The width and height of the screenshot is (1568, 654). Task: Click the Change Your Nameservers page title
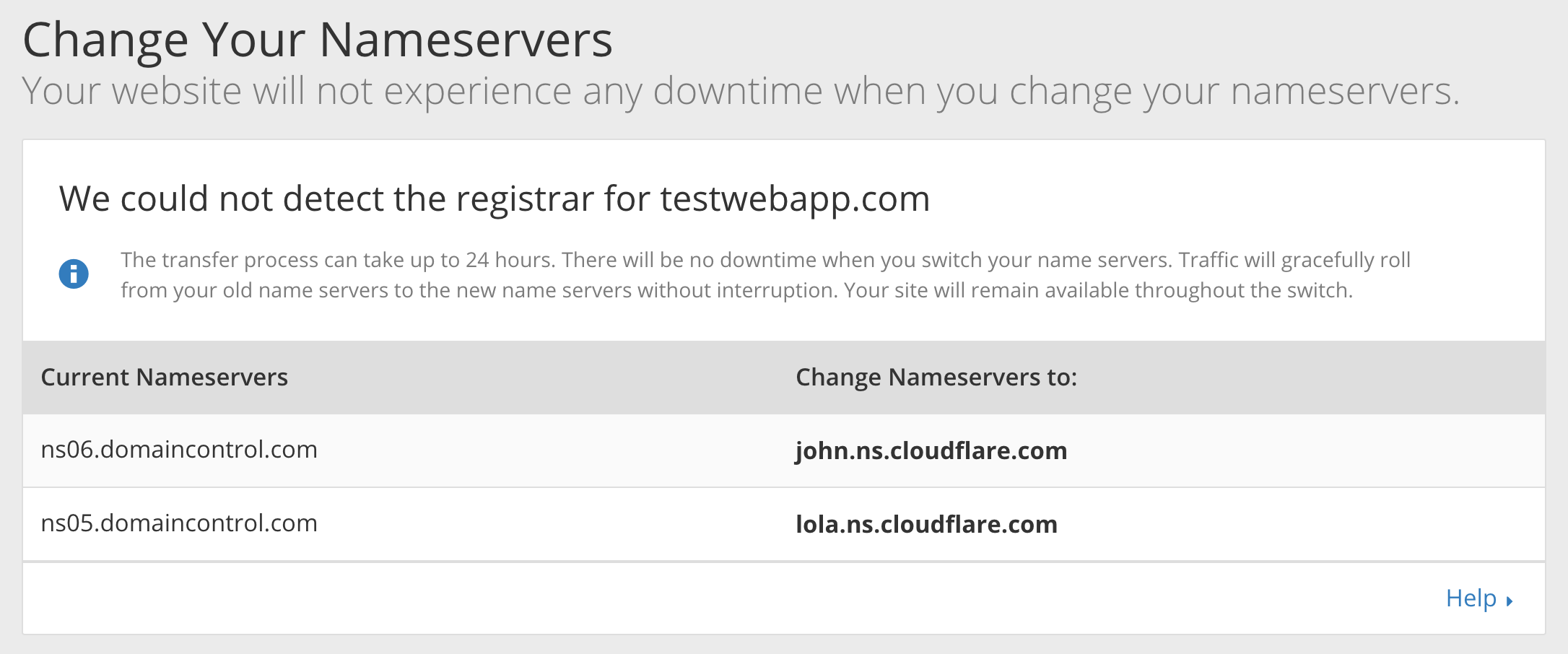tap(318, 40)
